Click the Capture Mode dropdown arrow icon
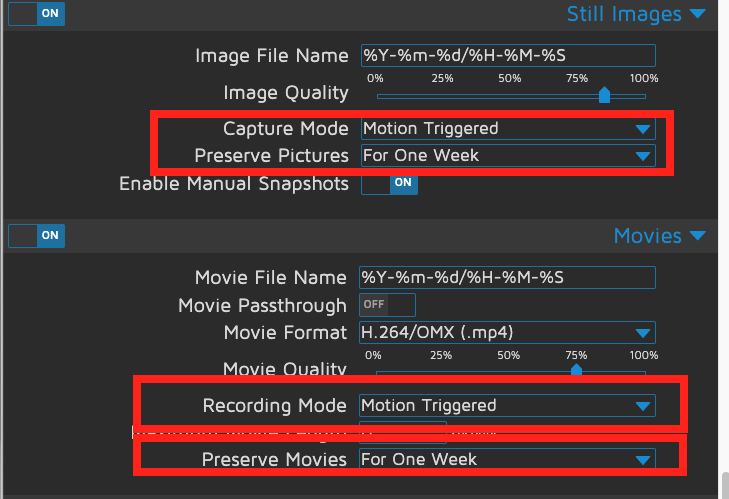The width and height of the screenshot is (729, 499). pos(642,129)
